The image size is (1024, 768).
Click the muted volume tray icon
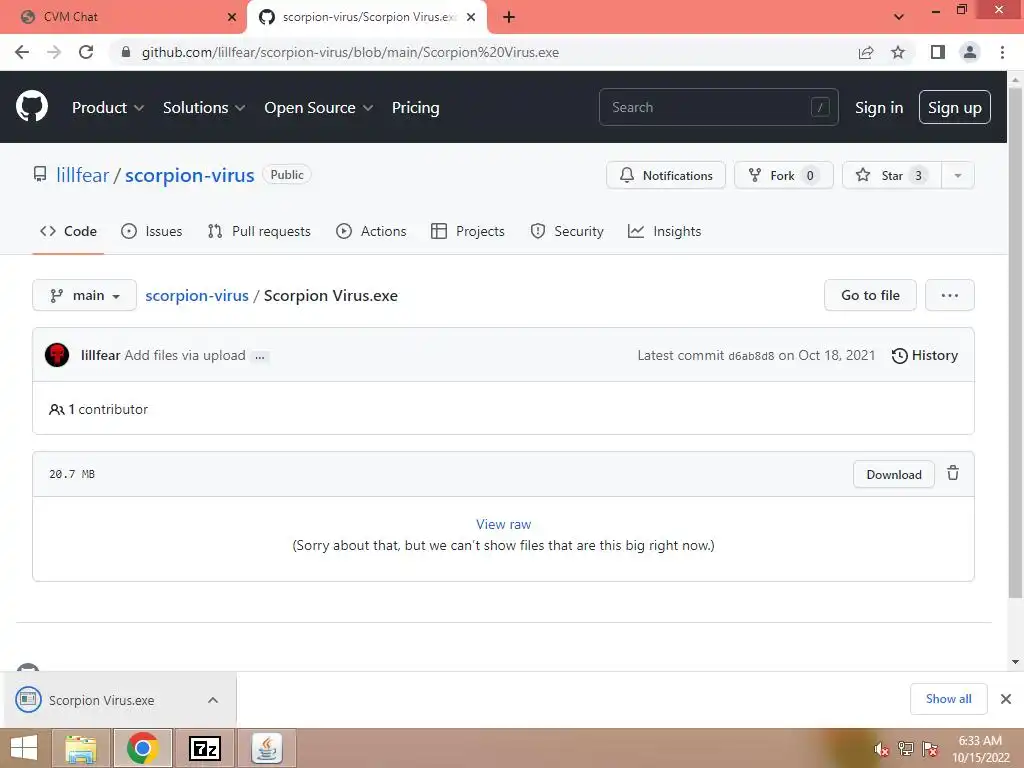[x=881, y=749]
